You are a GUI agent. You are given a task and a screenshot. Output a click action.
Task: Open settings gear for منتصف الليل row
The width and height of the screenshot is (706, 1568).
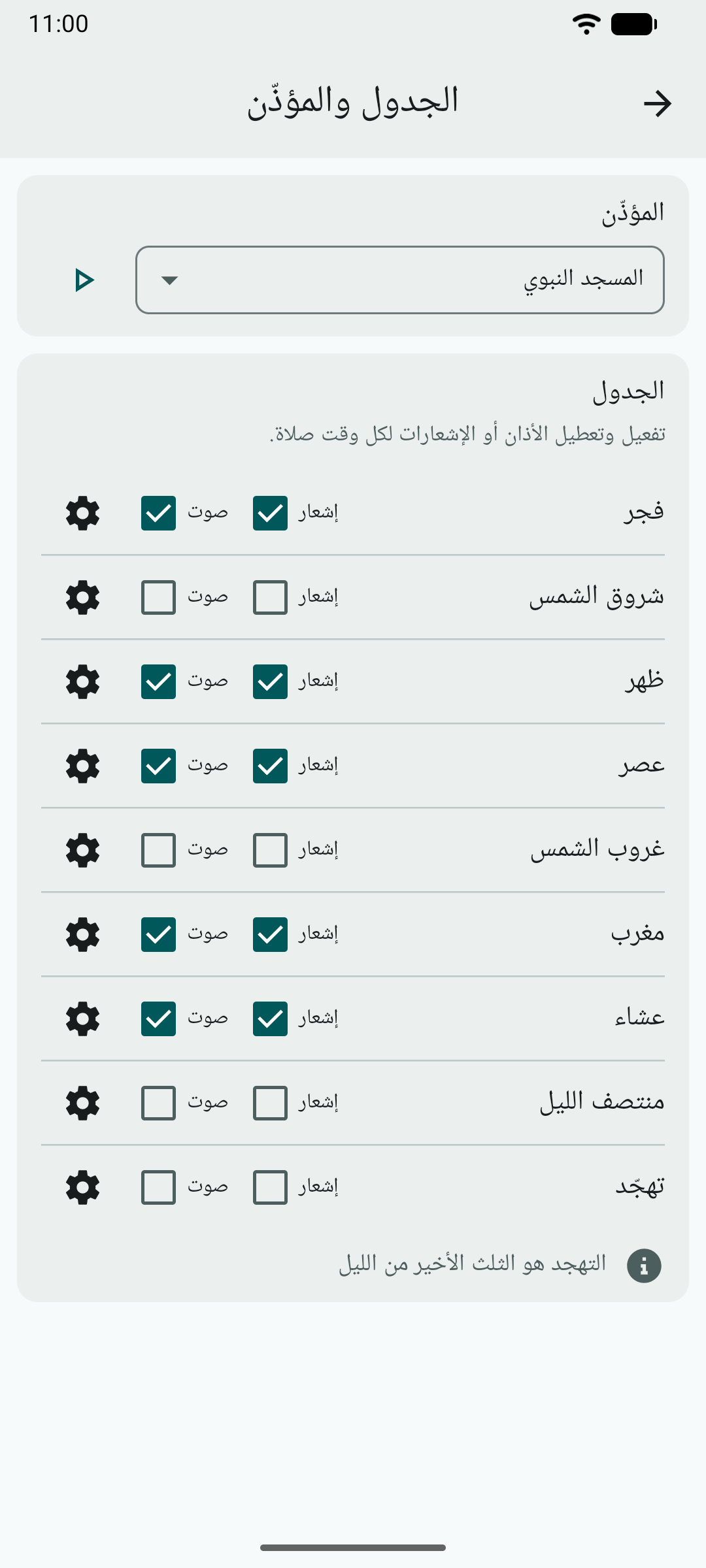(83, 1103)
